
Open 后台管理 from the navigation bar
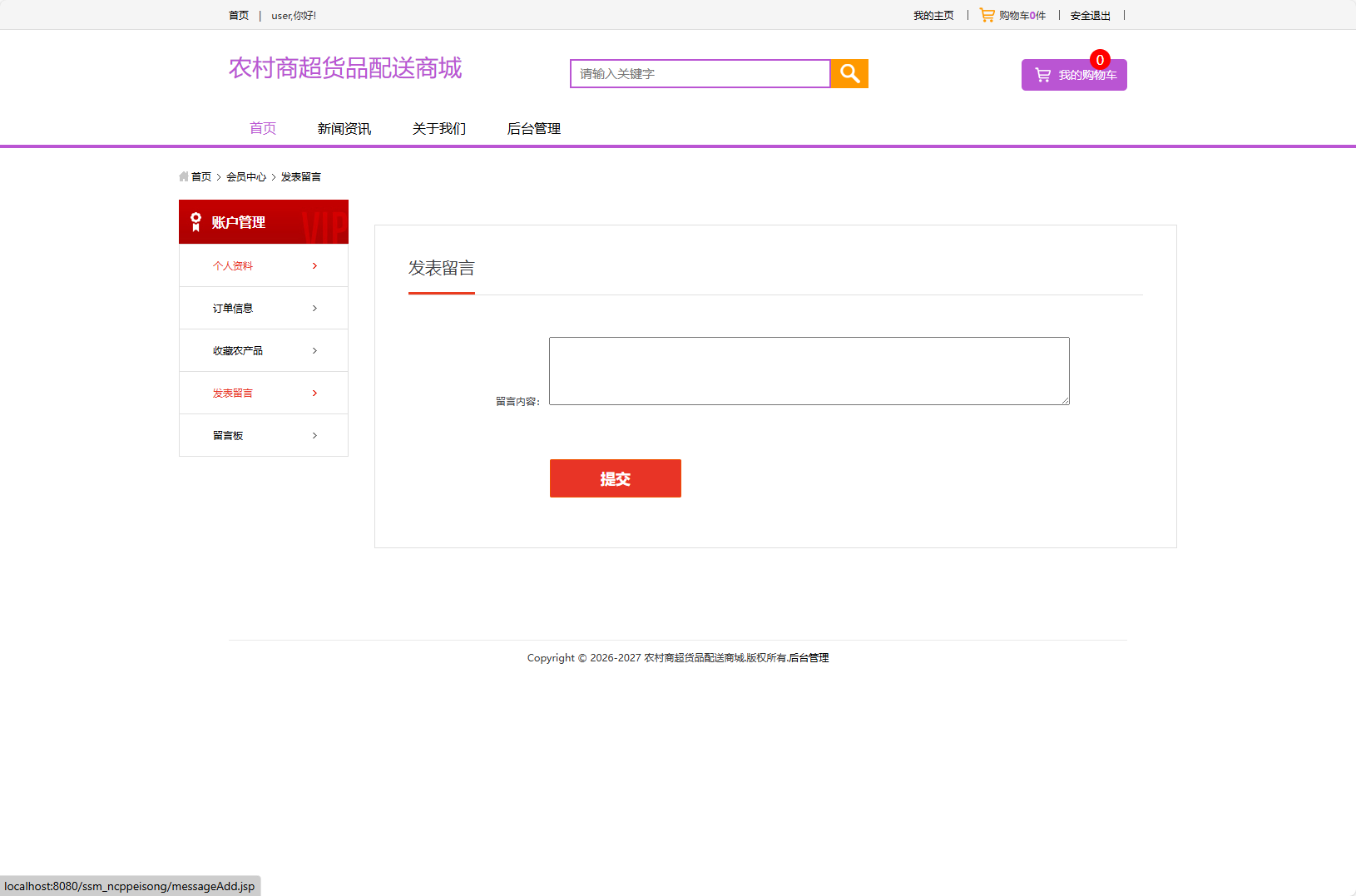click(x=533, y=128)
